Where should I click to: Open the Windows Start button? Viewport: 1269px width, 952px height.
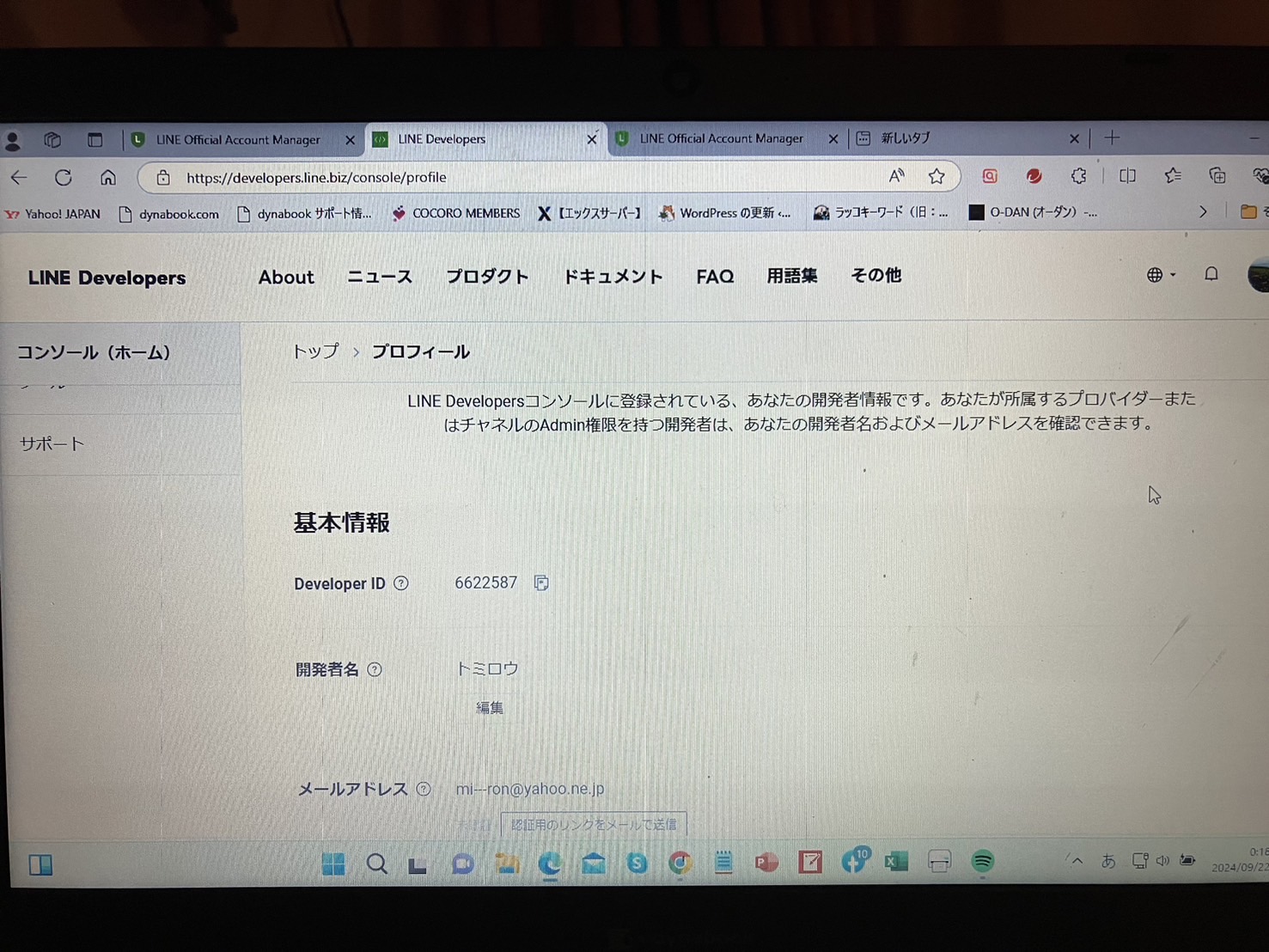click(x=333, y=864)
